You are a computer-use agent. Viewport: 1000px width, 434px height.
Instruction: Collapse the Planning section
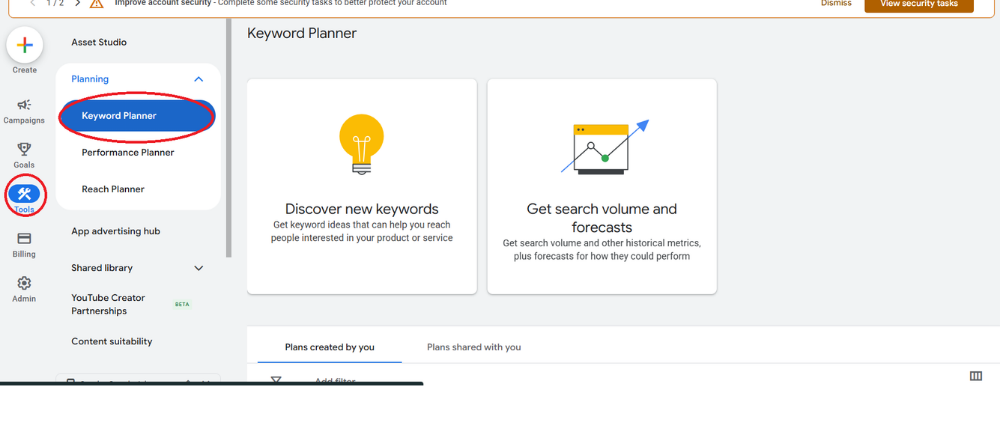[x=198, y=79]
